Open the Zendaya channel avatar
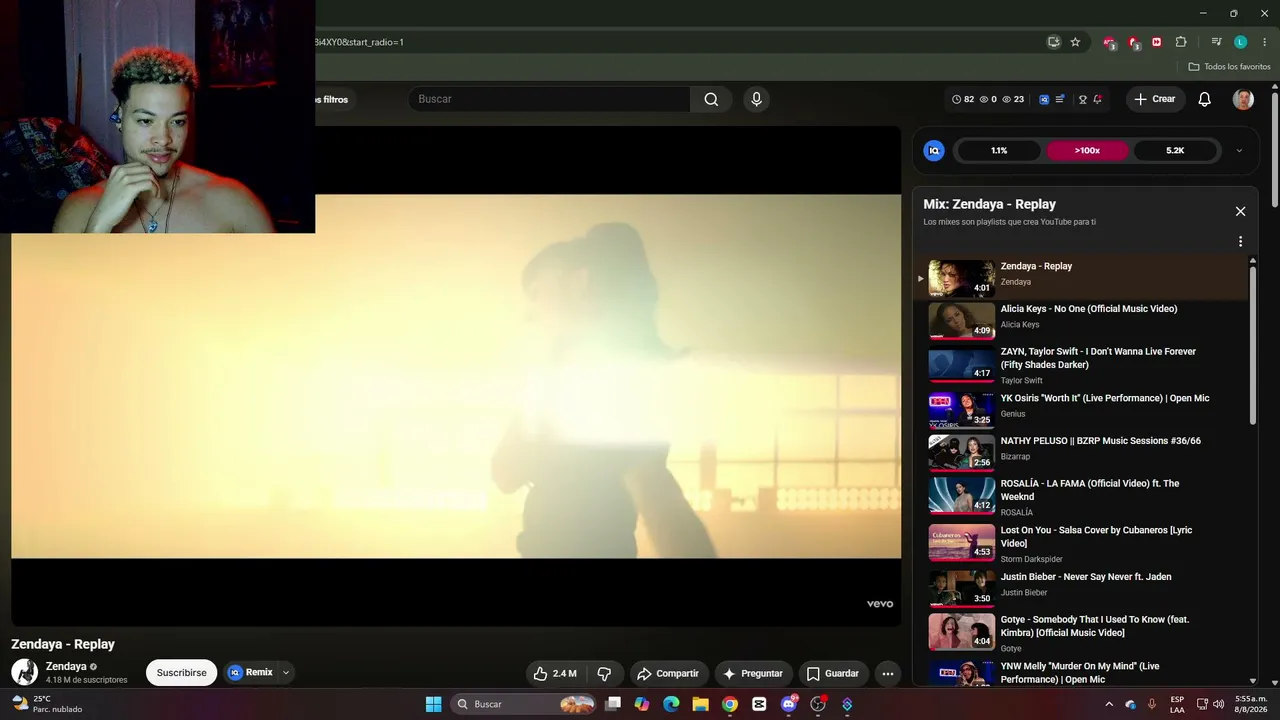Image resolution: width=1280 pixels, height=720 pixels. click(24, 672)
